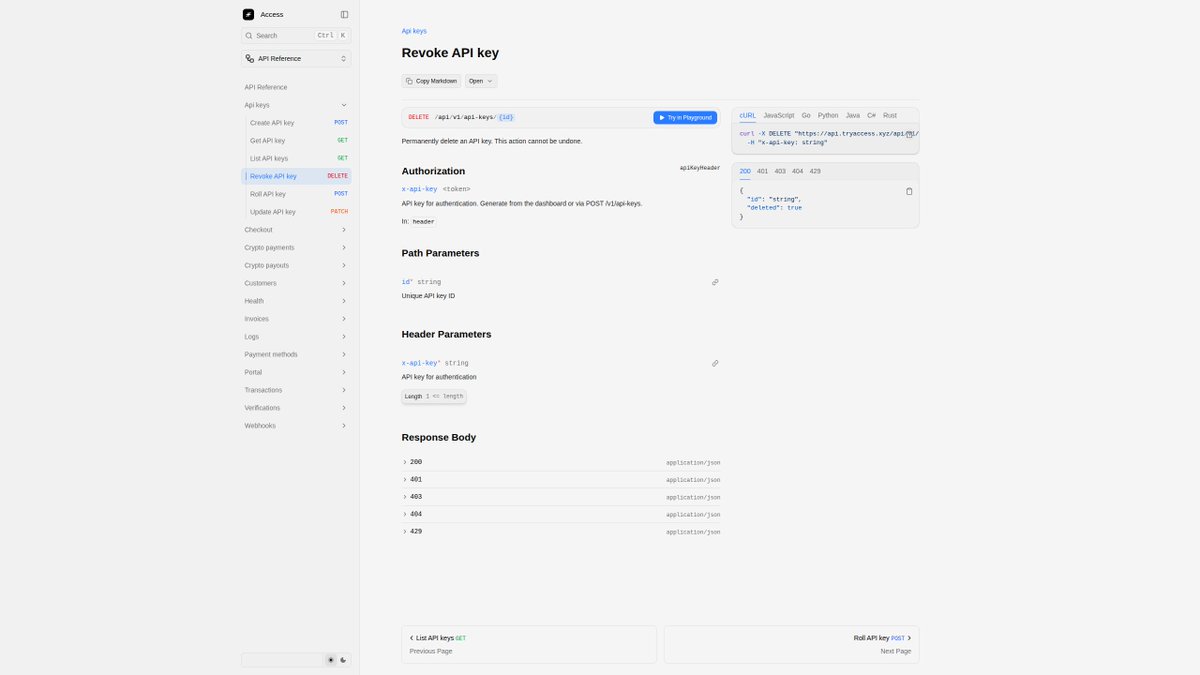The height and width of the screenshot is (675, 1200).
Task: Select the Java code tab
Action: point(853,115)
